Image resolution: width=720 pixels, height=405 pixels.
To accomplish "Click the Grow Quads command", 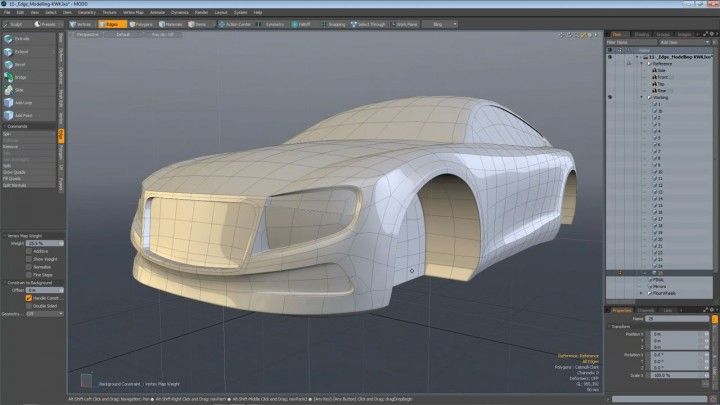I will tap(16, 172).
